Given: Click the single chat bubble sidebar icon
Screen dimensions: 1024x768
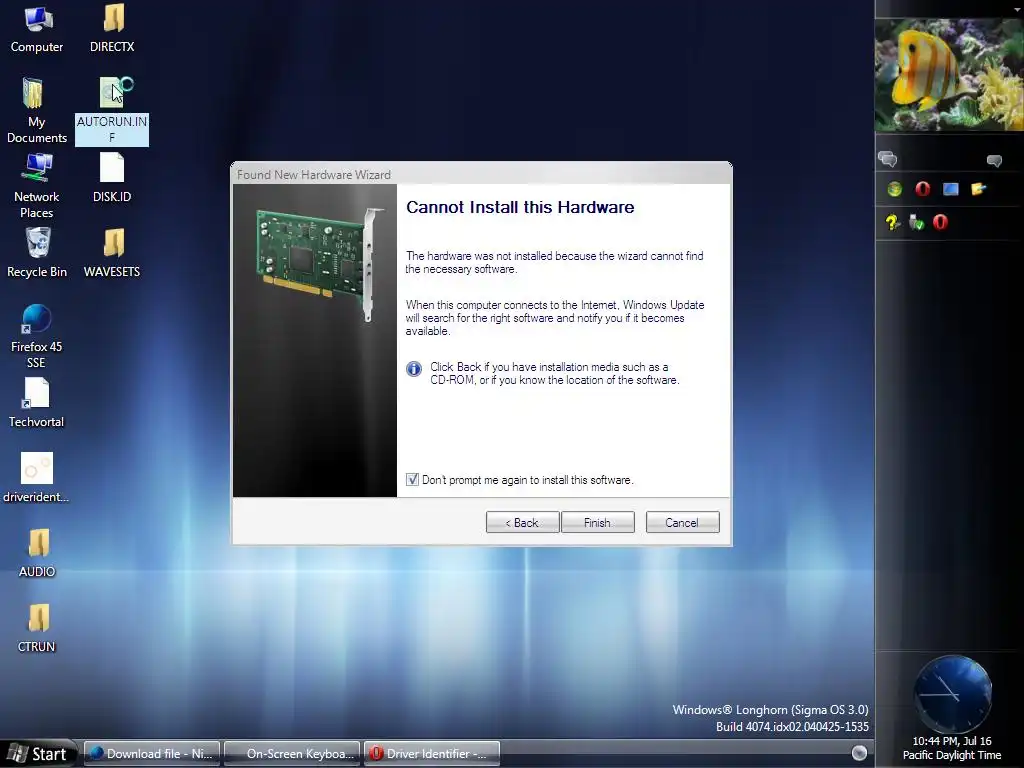Looking at the screenshot, I should [x=994, y=161].
